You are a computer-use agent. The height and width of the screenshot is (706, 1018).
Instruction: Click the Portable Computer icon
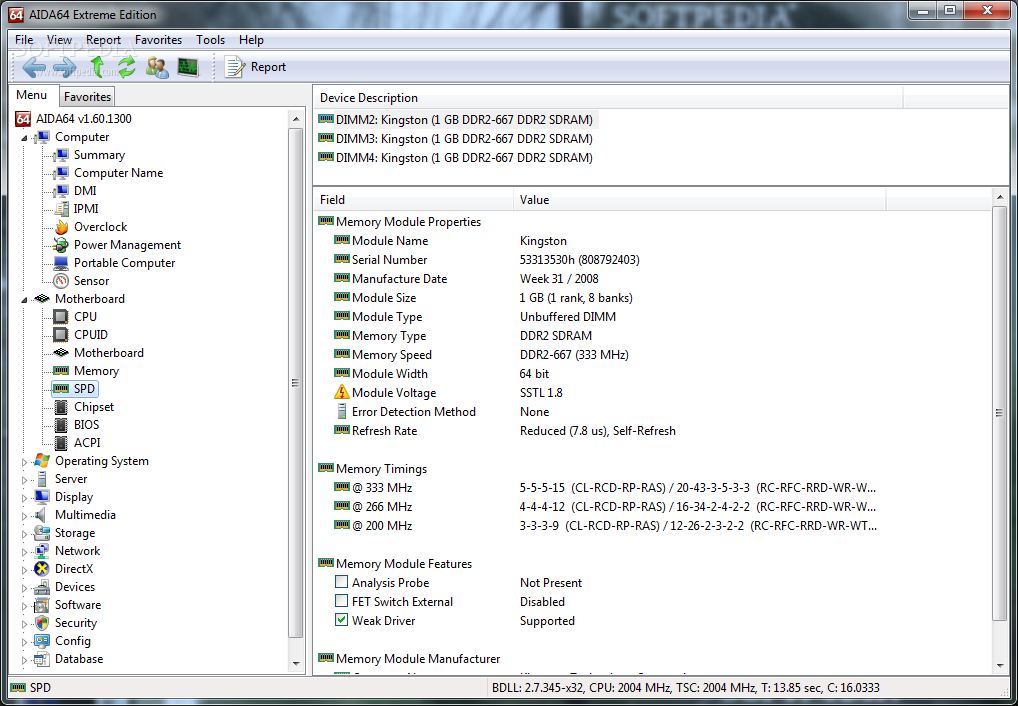pos(61,263)
